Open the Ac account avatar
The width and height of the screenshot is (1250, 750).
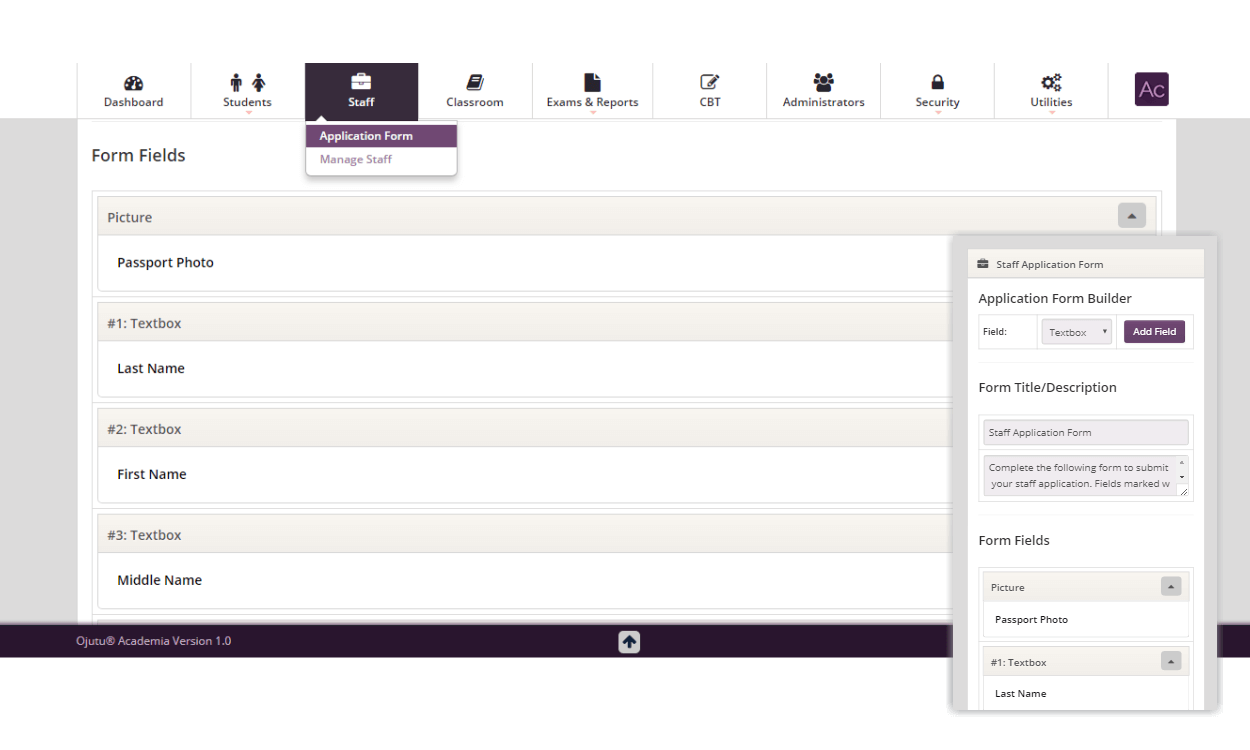[x=1152, y=89]
